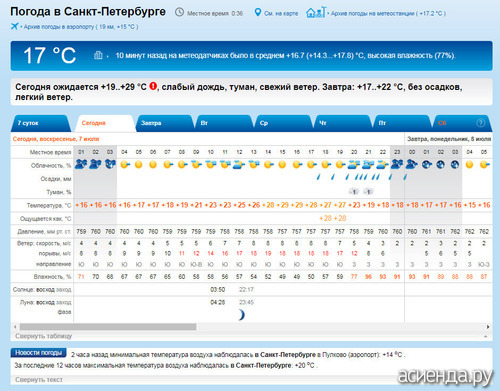
Task: Click the cloudiness icon under hour 12
Action: coord(239,165)
